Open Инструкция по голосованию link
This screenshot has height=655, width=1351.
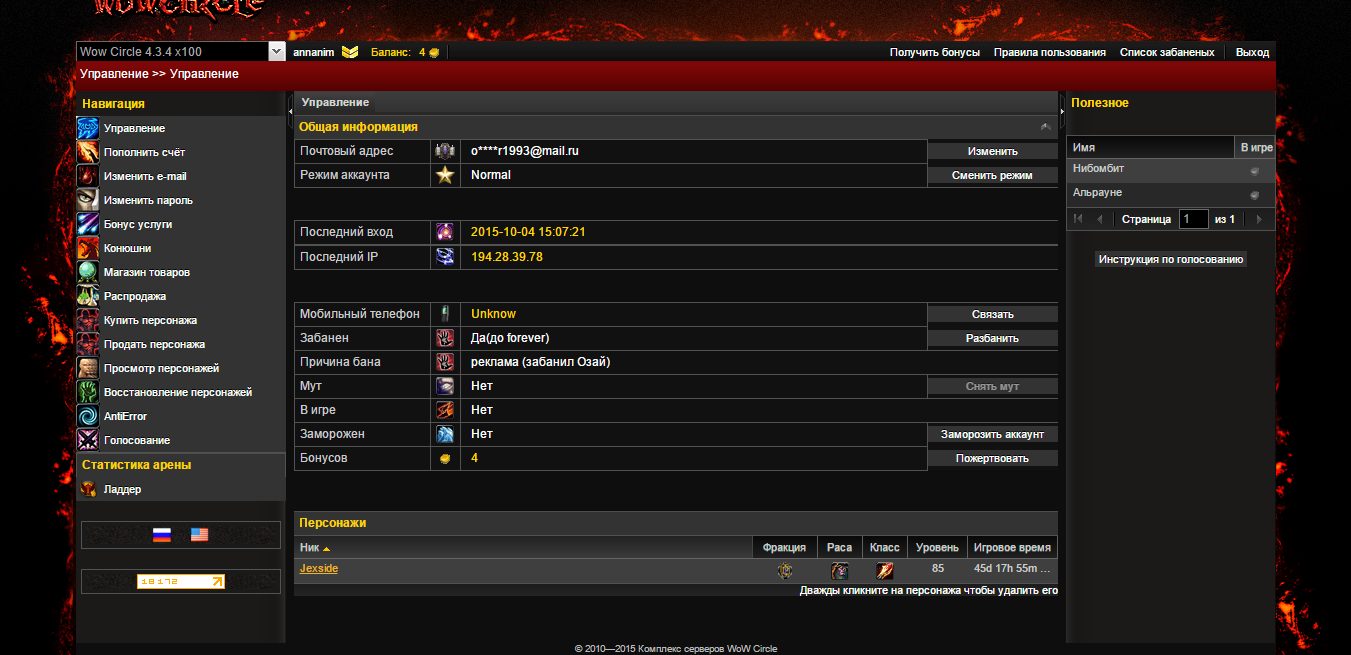(1171, 260)
